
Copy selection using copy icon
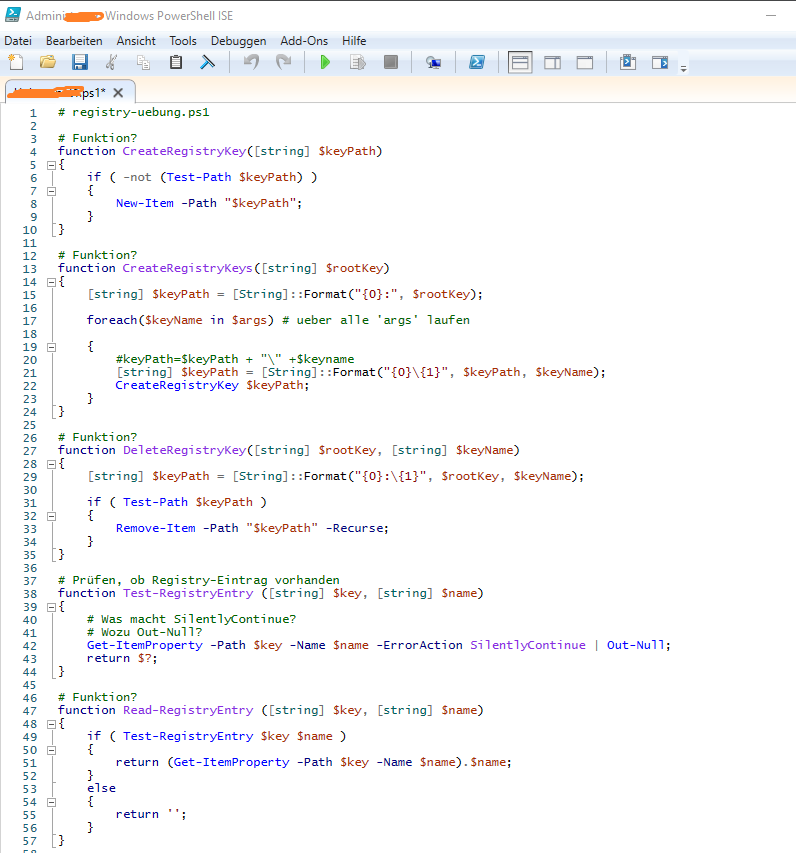pyautogui.click(x=143, y=63)
